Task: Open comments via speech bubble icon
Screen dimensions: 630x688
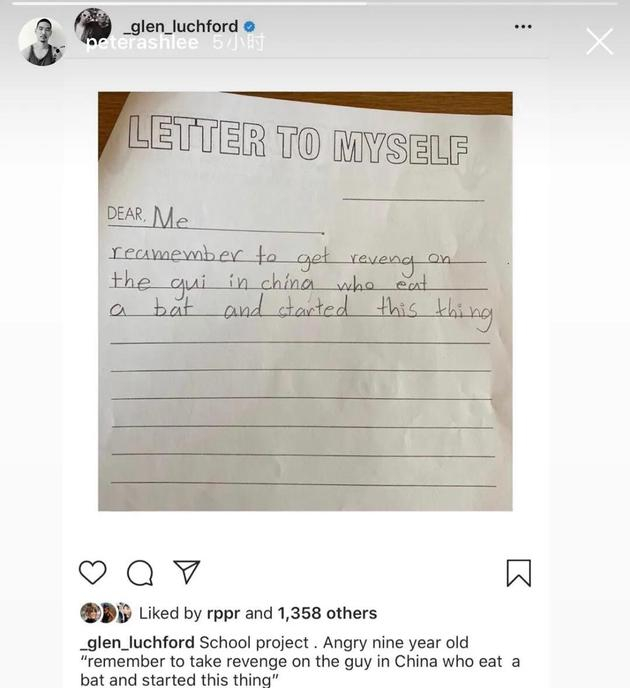Action: click(140, 573)
